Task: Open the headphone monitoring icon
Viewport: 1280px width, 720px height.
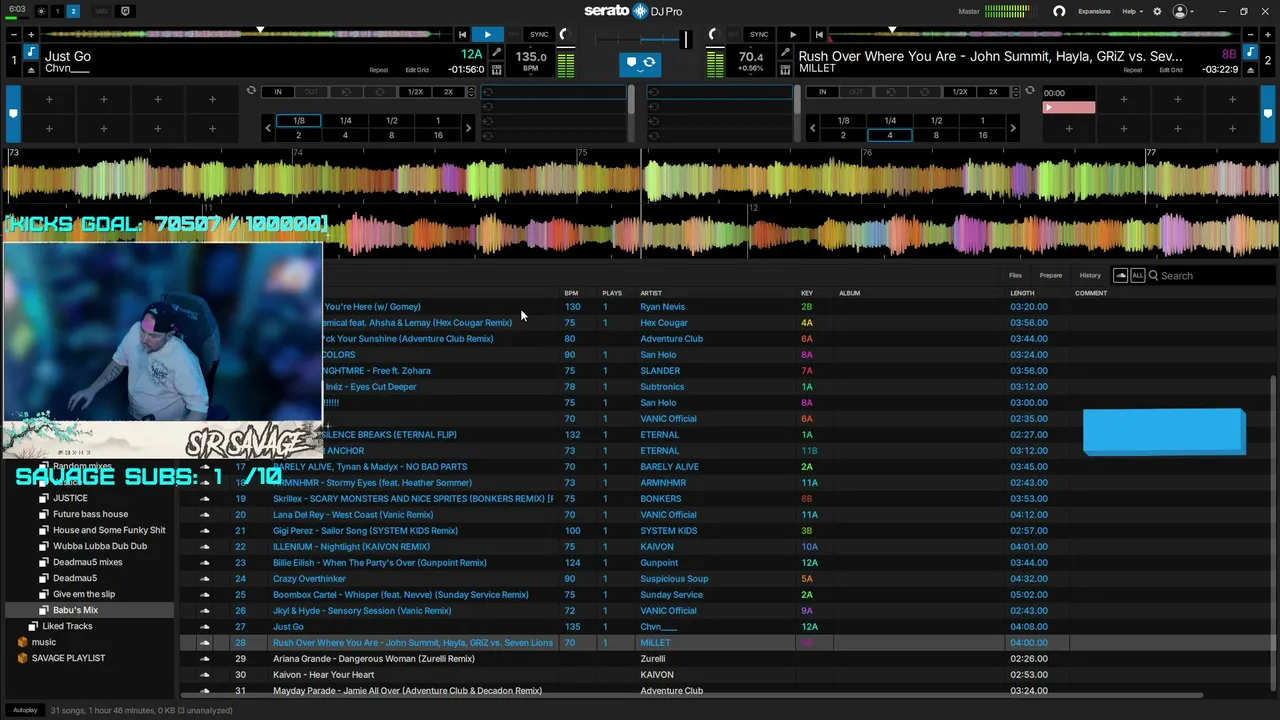Action: [x=1059, y=11]
